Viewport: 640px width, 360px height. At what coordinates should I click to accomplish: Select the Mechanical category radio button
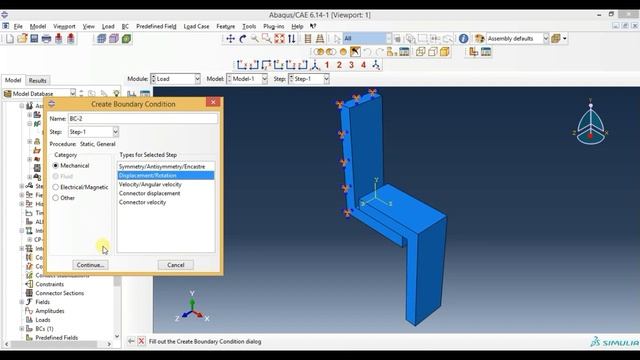(56, 166)
